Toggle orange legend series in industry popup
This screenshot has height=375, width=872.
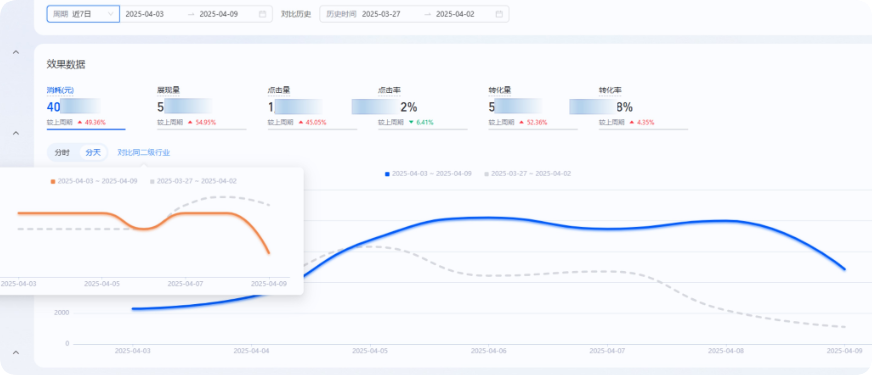(x=94, y=181)
